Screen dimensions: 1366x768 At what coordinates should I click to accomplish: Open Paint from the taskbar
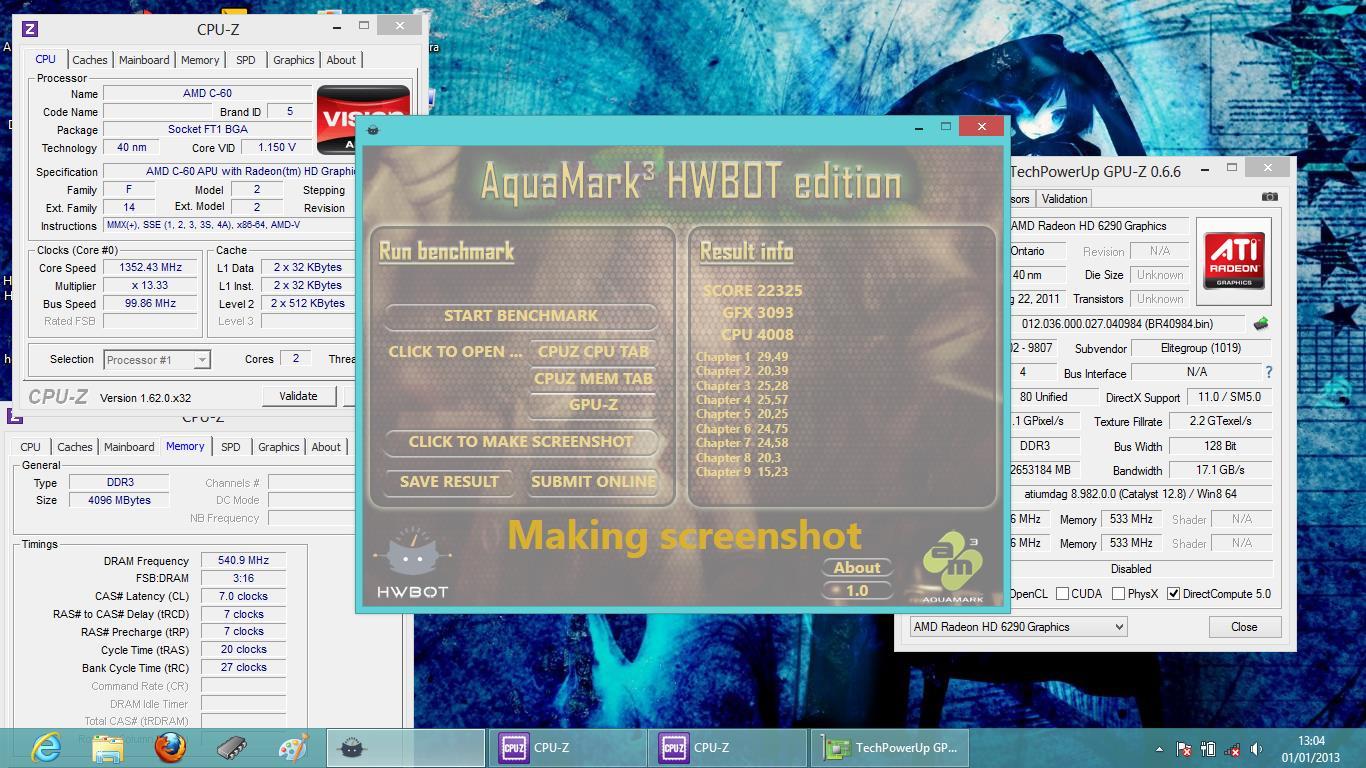293,748
